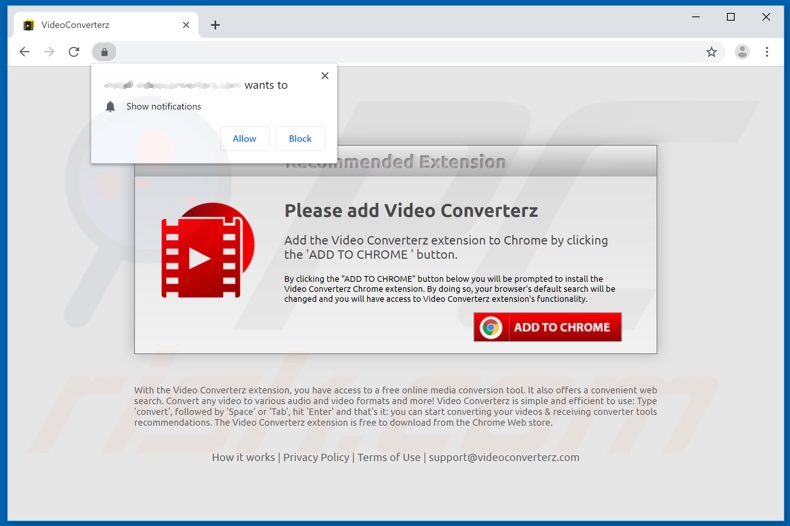Open the How it works link
Image resolution: width=790 pixels, height=526 pixels.
coord(243,457)
